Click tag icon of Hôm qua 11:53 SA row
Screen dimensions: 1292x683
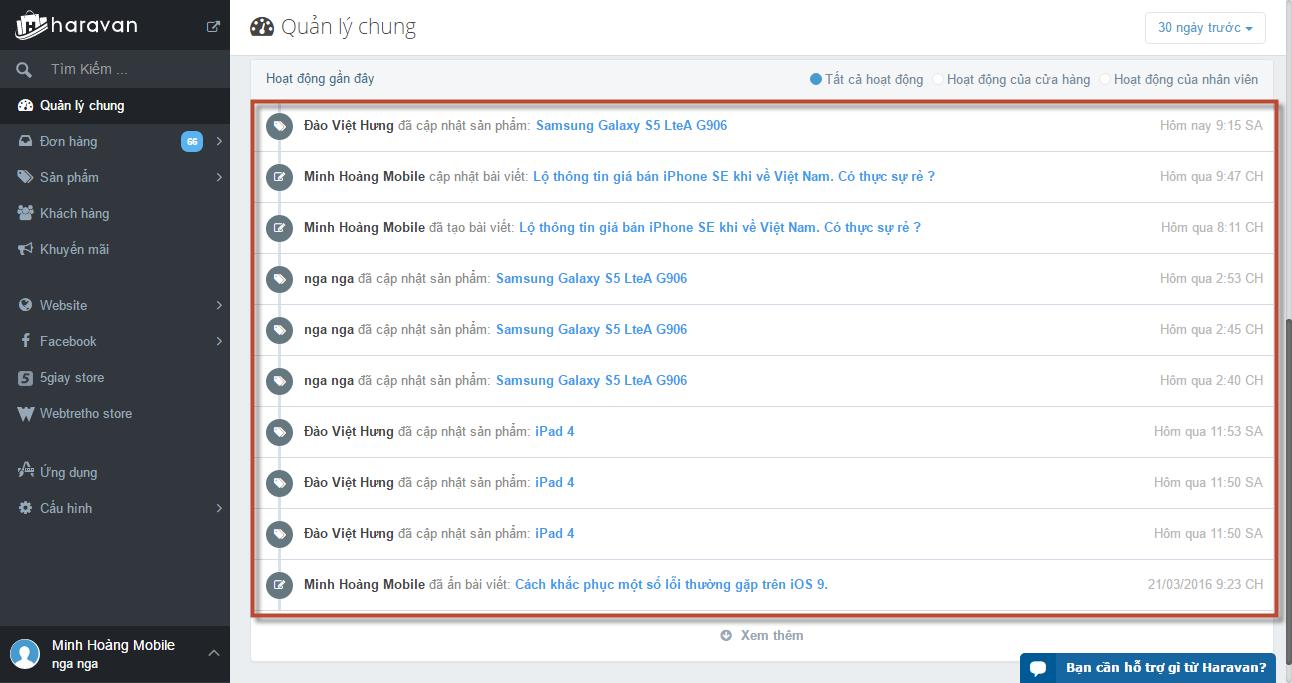pyautogui.click(x=280, y=432)
